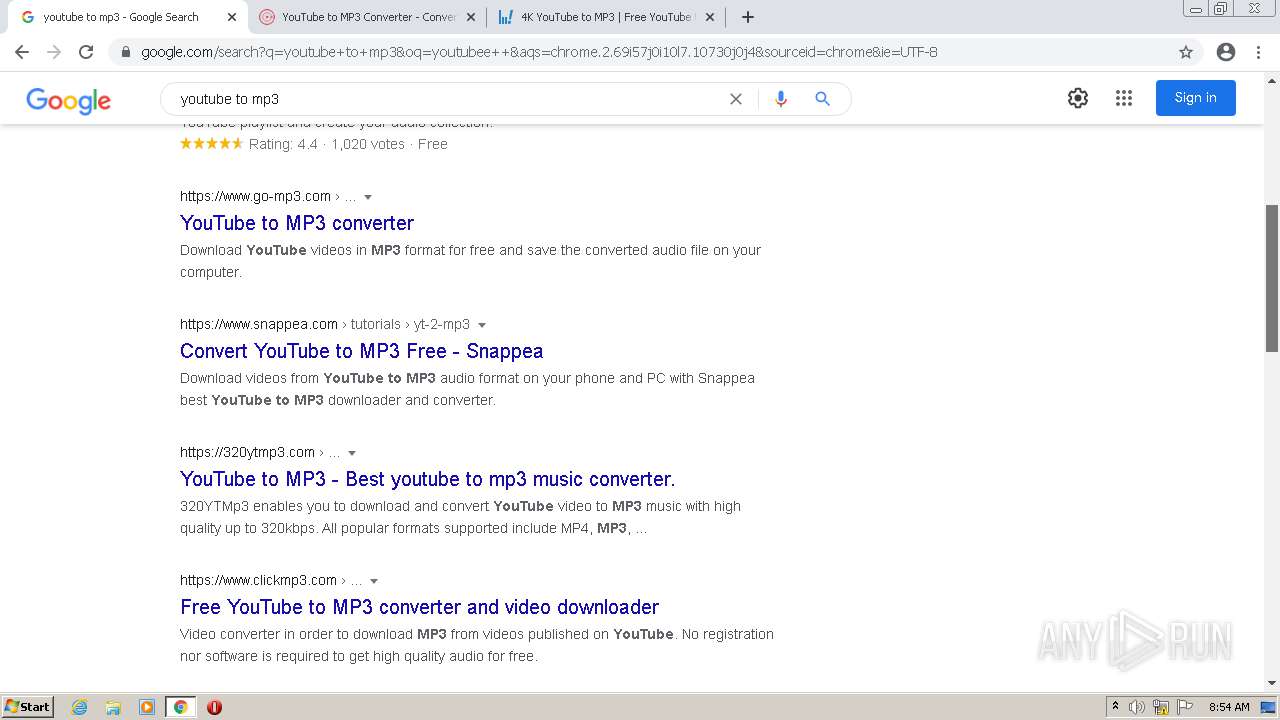Click the Rating: 4.4 text

pyautogui.click(x=283, y=144)
